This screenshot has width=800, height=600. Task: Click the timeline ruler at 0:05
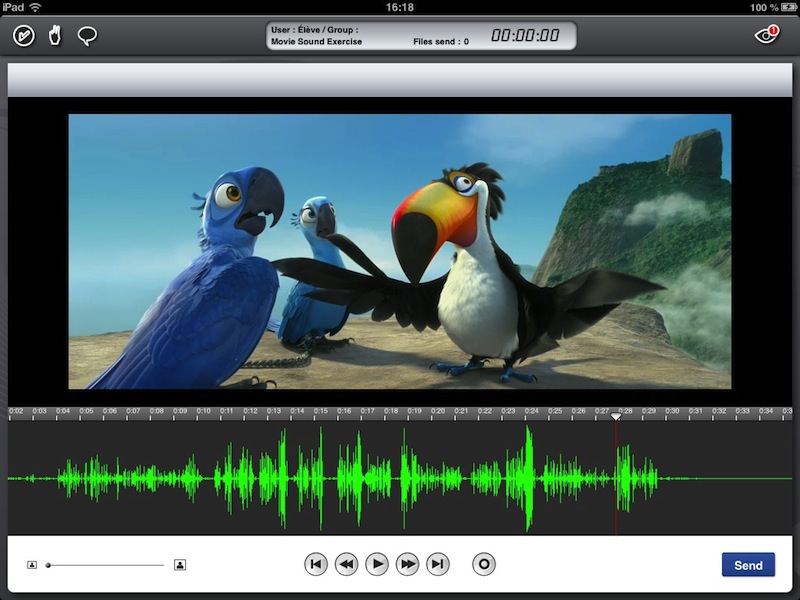tap(87, 413)
